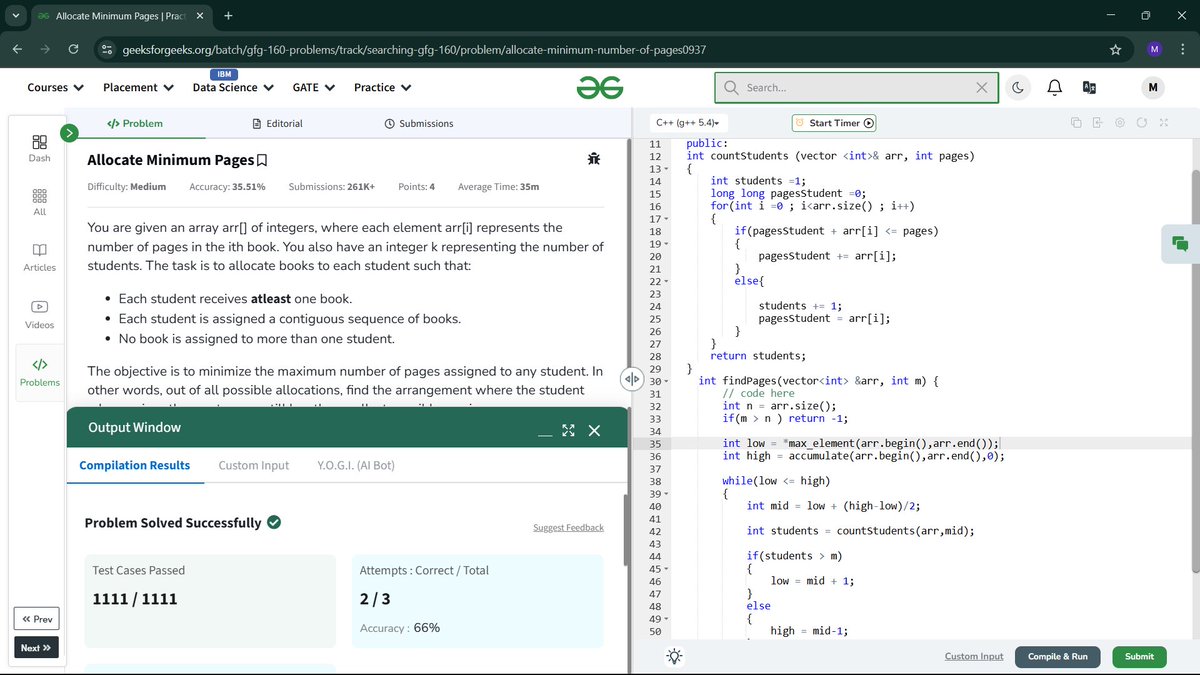Viewport: 1200px width, 675px height.
Task: Open Articles in the left sidebar
Action: click(40, 257)
